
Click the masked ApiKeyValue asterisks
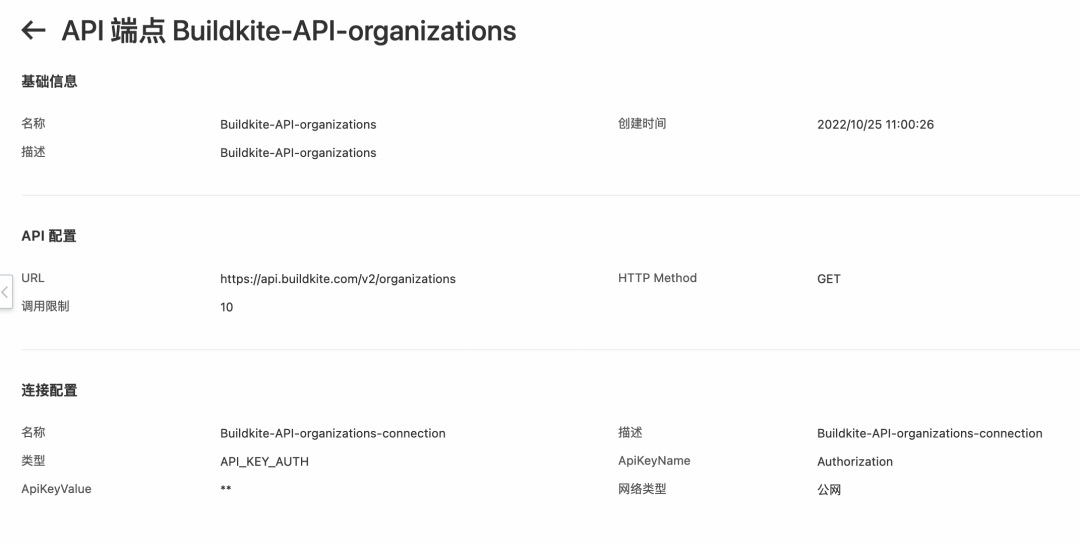226,490
